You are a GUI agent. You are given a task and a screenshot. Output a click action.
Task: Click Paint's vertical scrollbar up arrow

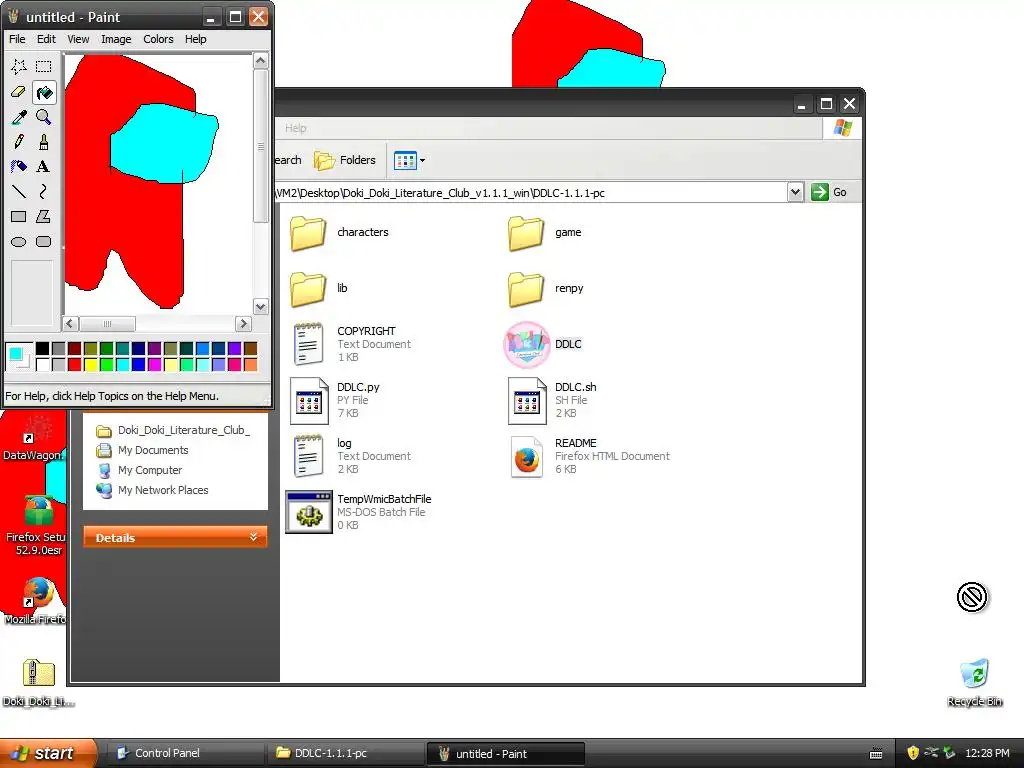261,61
